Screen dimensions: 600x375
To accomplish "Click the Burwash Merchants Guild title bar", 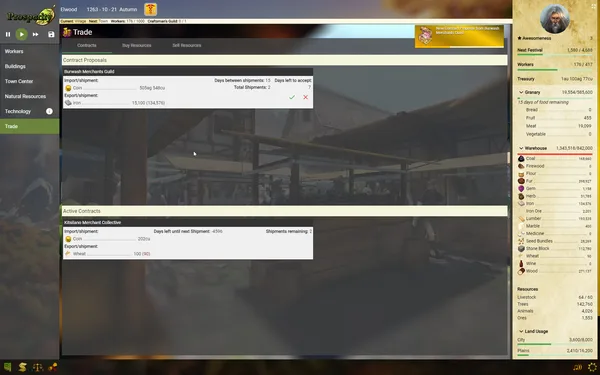I will [188, 72].
